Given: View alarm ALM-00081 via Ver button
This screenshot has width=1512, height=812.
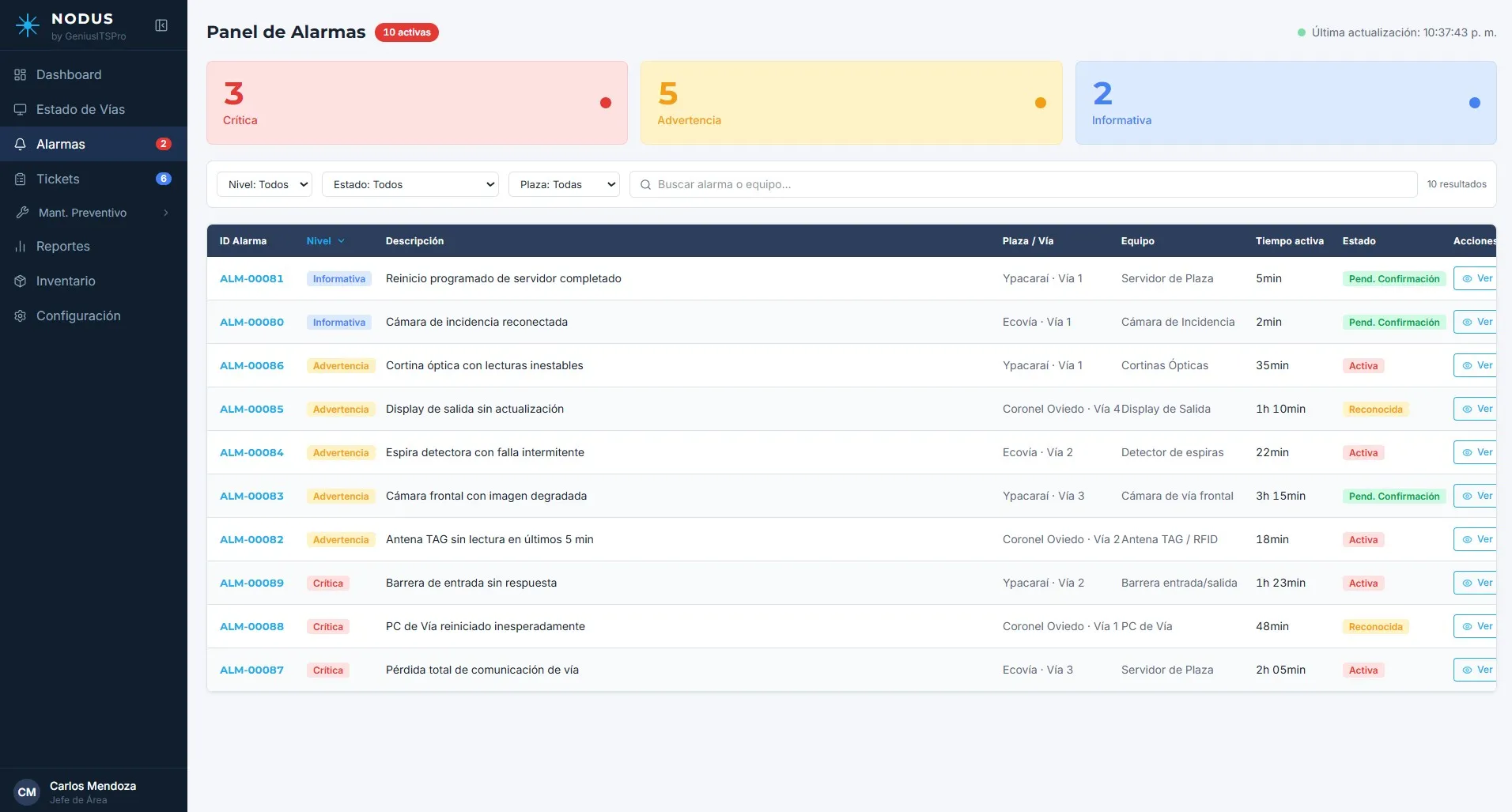Looking at the screenshot, I should 1476,278.
